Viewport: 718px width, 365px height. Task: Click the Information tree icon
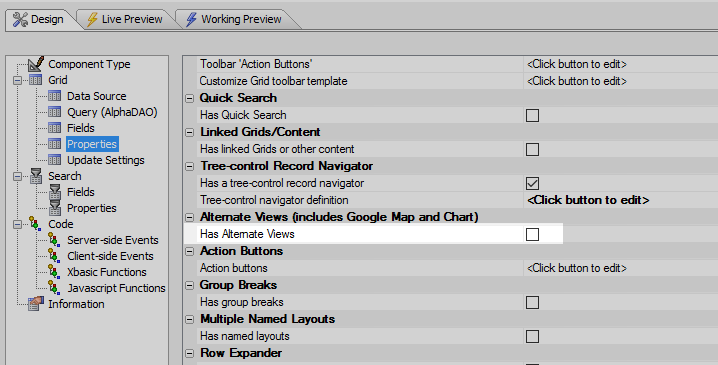pos(36,304)
